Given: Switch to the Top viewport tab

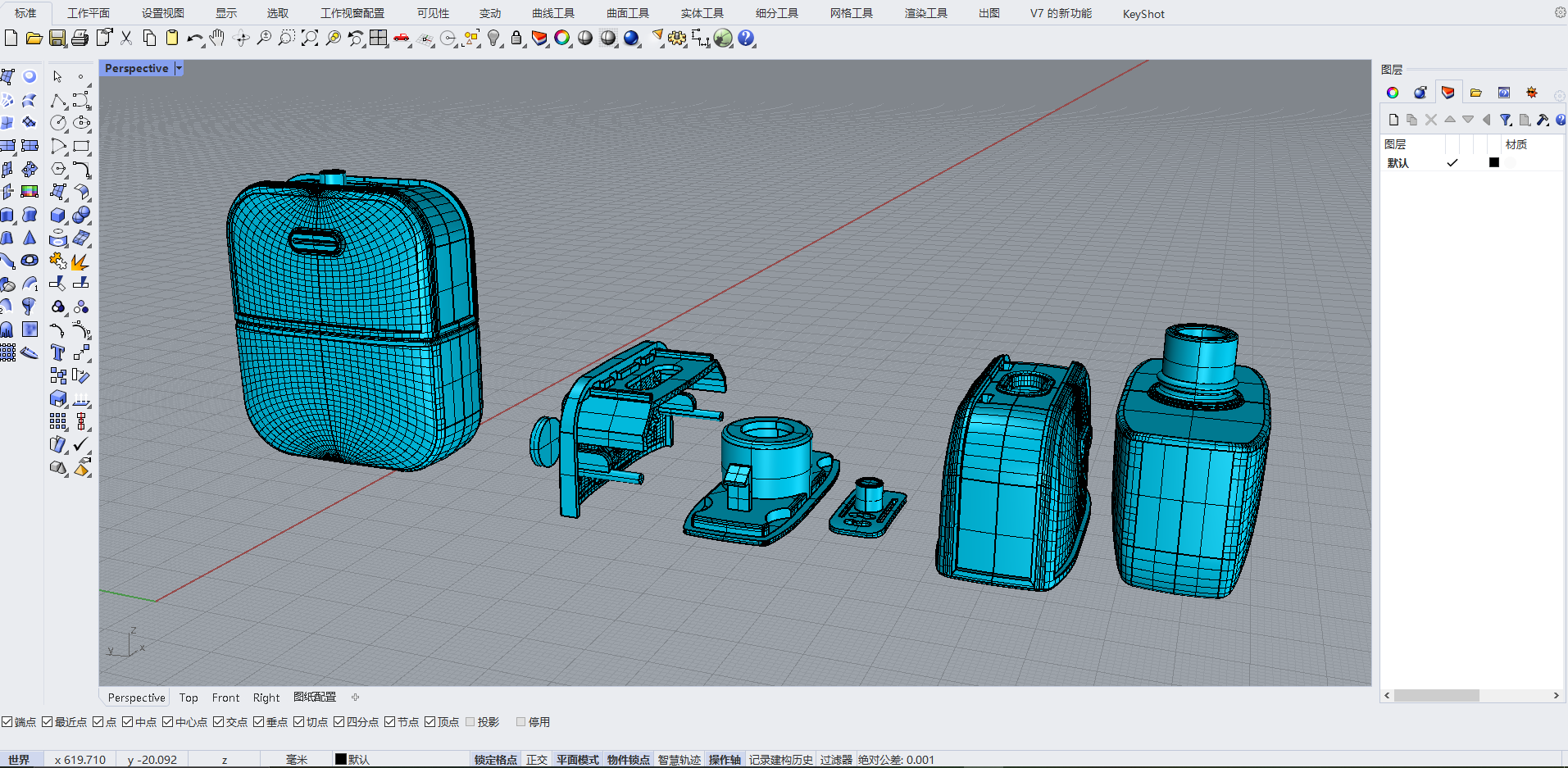Looking at the screenshot, I should click(x=188, y=698).
